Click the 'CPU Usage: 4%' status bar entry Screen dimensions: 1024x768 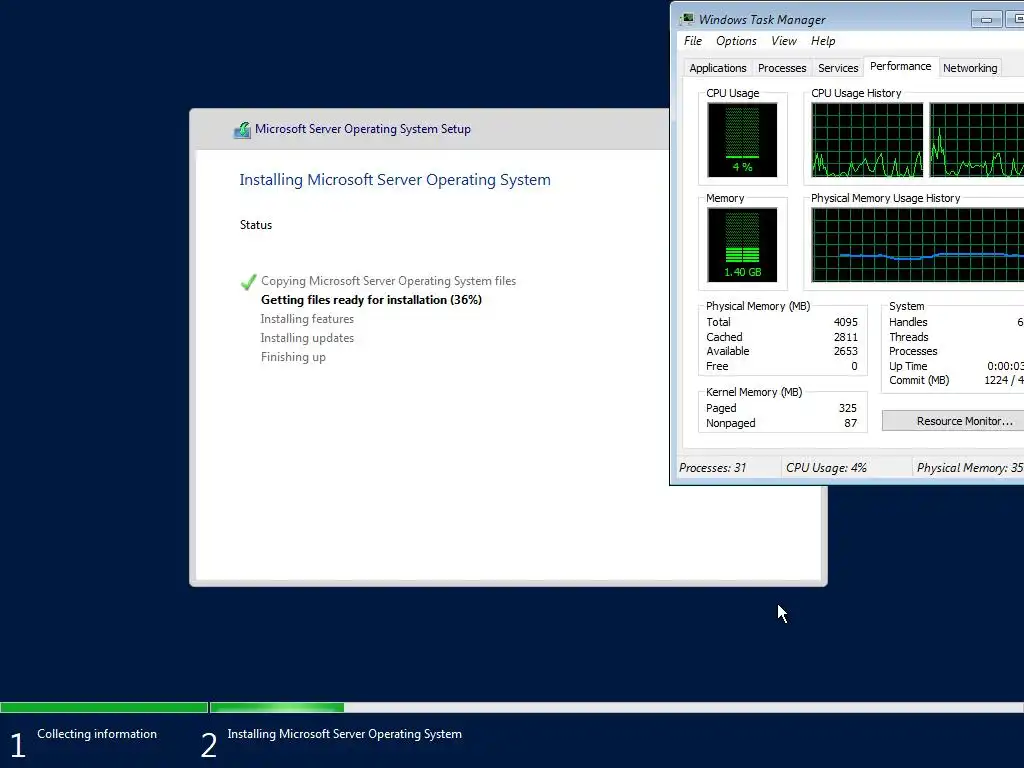point(826,468)
